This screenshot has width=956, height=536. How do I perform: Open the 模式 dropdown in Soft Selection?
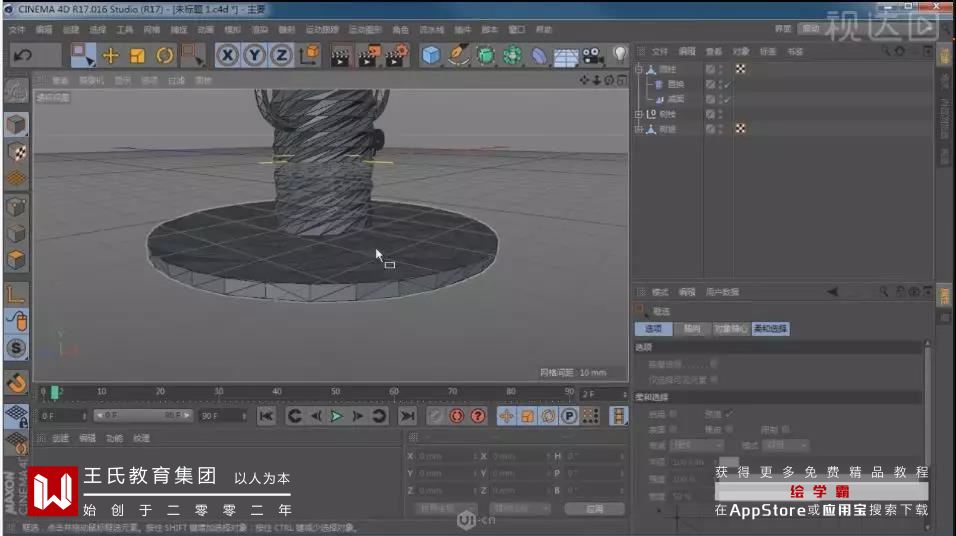pos(785,446)
